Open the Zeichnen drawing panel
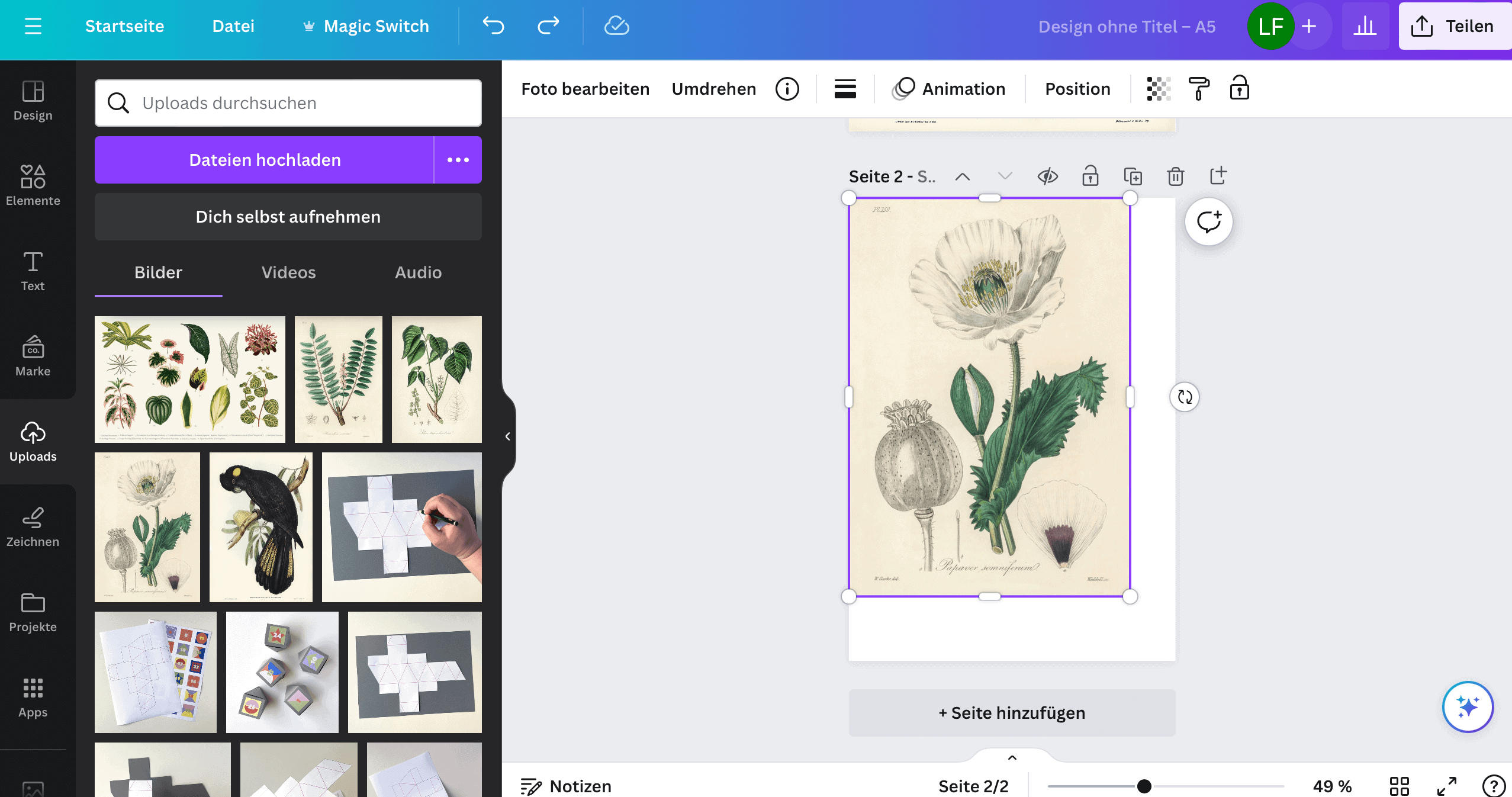 (x=33, y=527)
